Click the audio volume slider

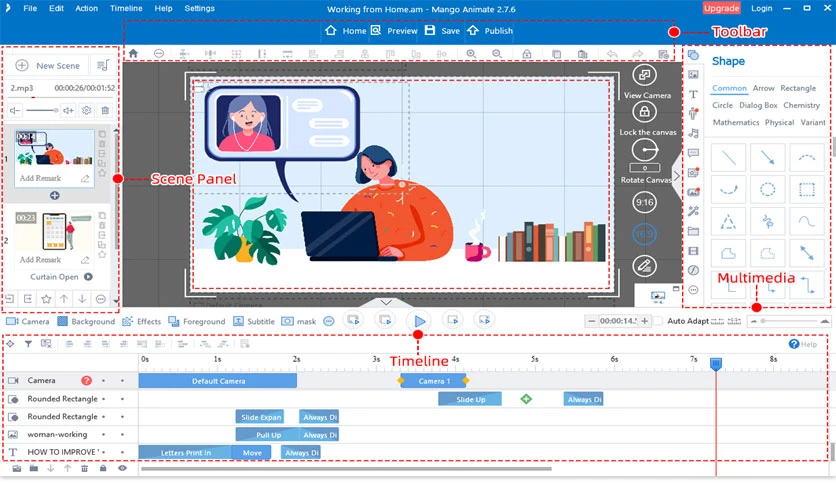click(42, 110)
